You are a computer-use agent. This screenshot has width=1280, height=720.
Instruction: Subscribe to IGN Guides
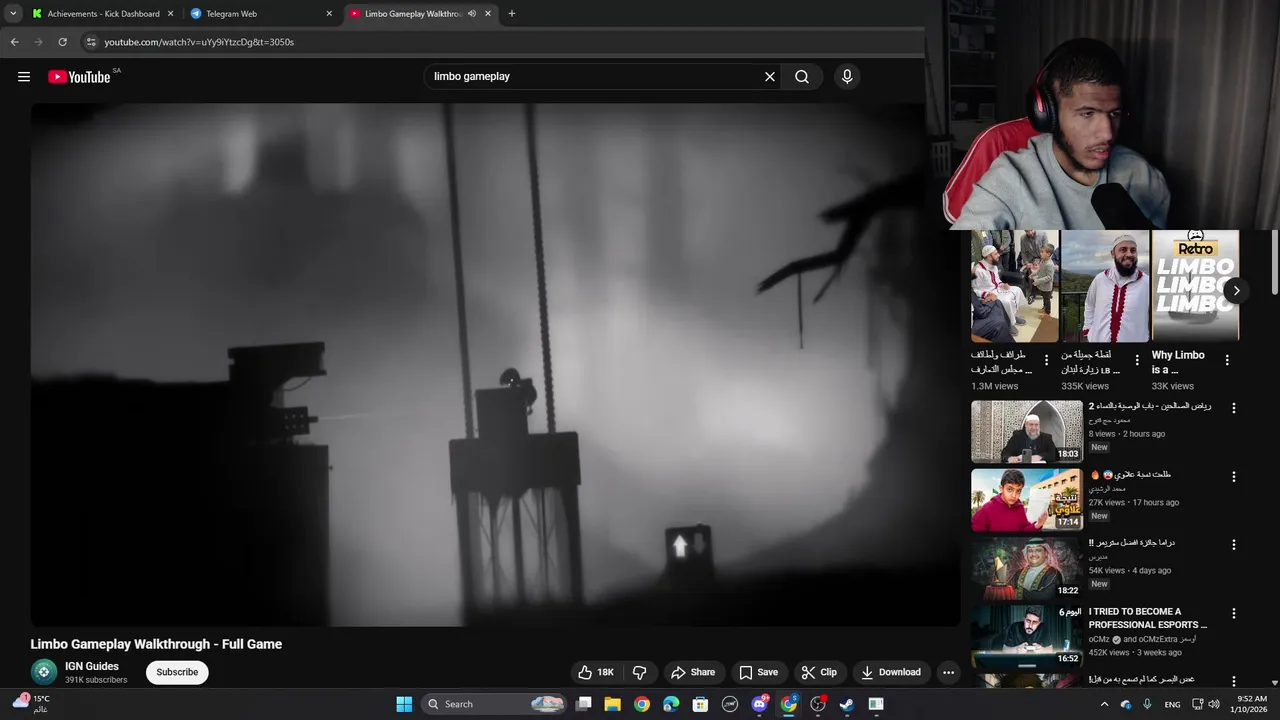click(177, 672)
